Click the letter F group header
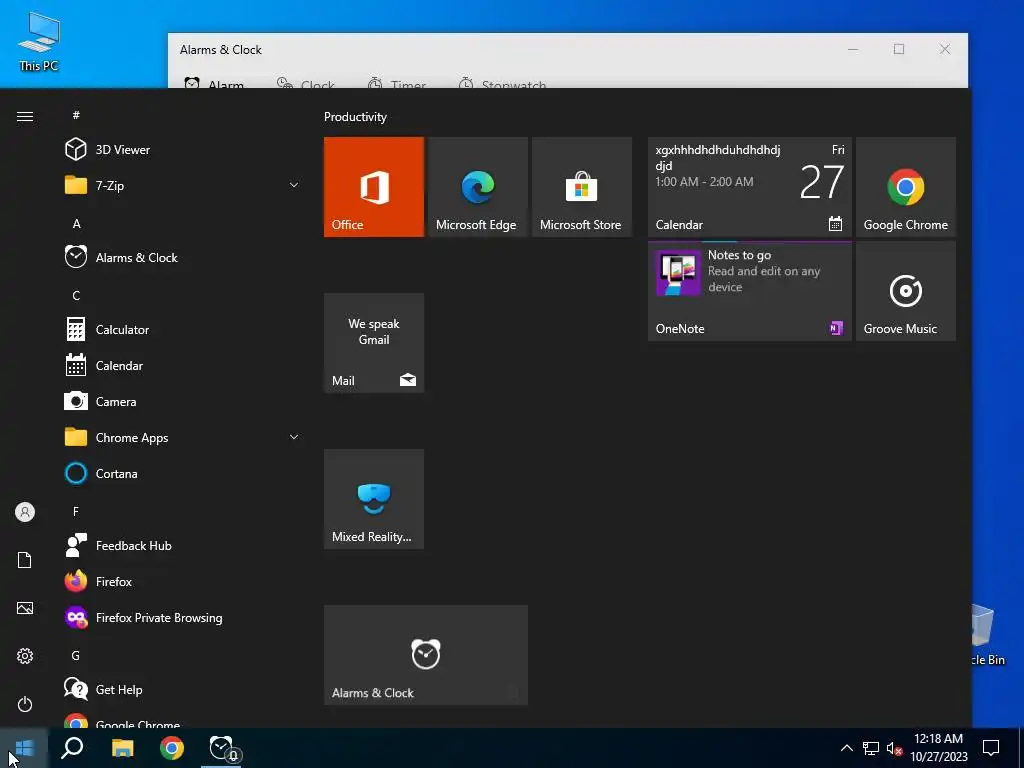 click(x=76, y=511)
